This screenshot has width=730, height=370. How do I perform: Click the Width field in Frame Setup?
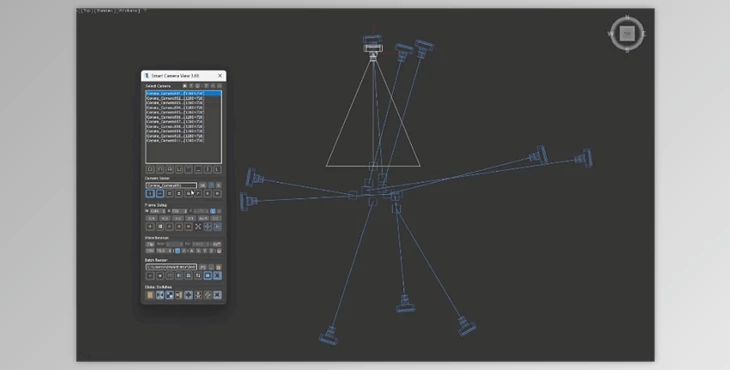coord(157,211)
